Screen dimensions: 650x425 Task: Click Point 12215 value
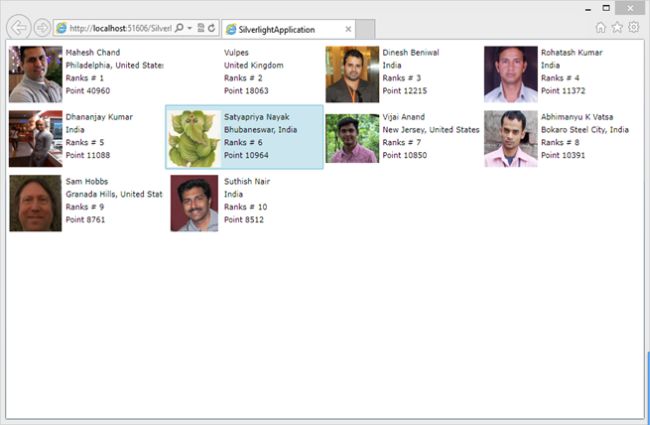[405, 91]
